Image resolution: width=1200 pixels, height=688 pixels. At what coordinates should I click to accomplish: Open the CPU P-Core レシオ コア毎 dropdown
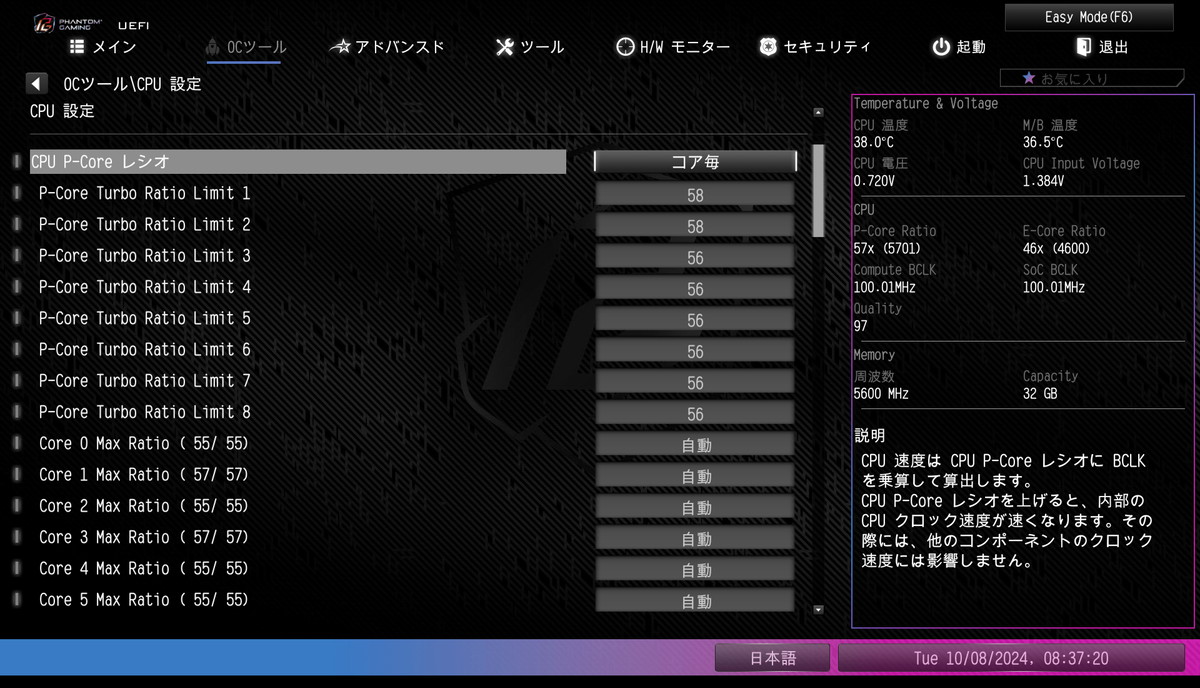point(695,162)
